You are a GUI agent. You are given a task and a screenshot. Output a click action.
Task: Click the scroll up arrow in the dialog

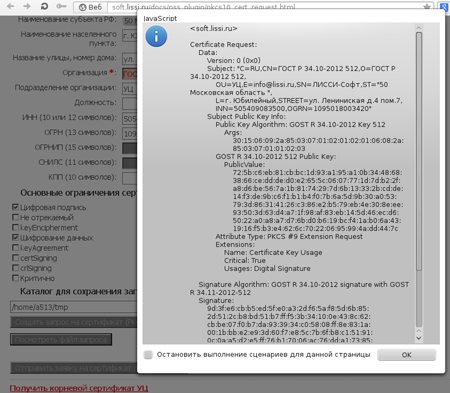419,28
